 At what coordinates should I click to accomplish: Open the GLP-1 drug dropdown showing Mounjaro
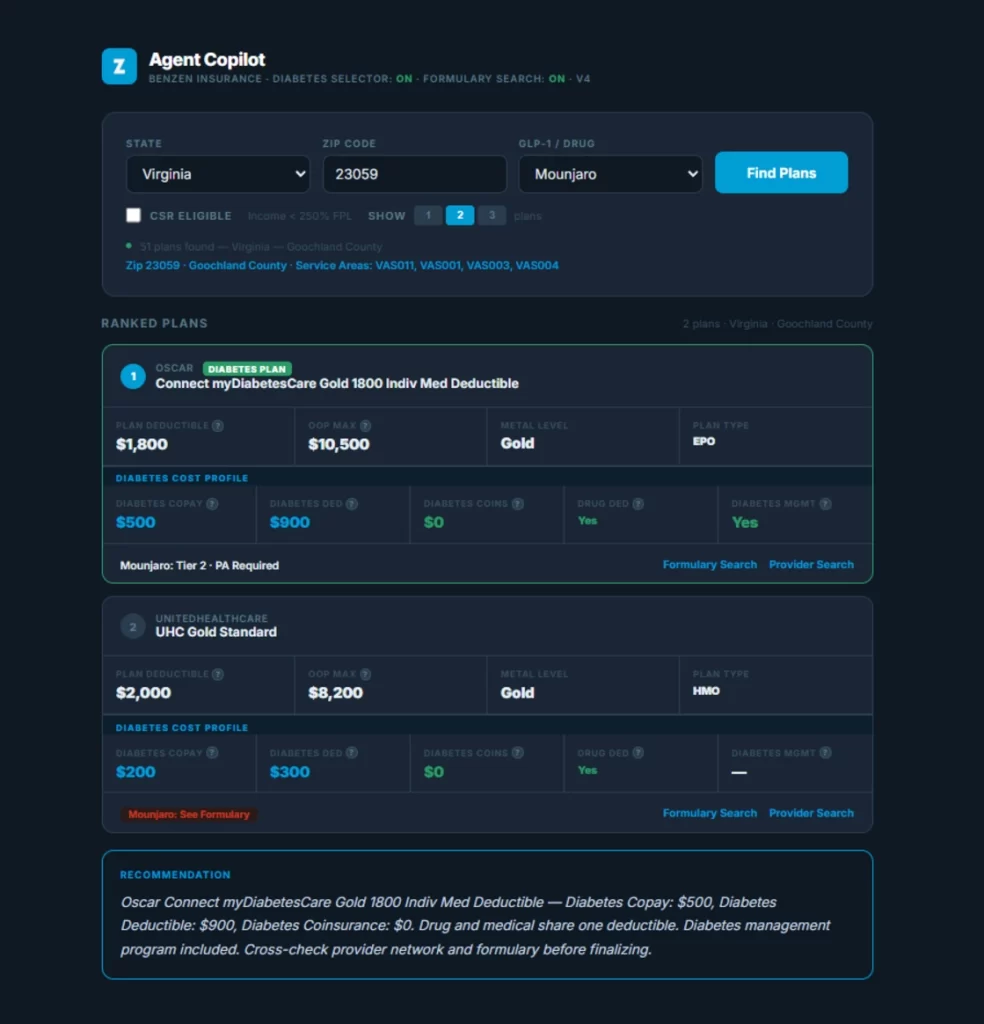tap(611, 174)
